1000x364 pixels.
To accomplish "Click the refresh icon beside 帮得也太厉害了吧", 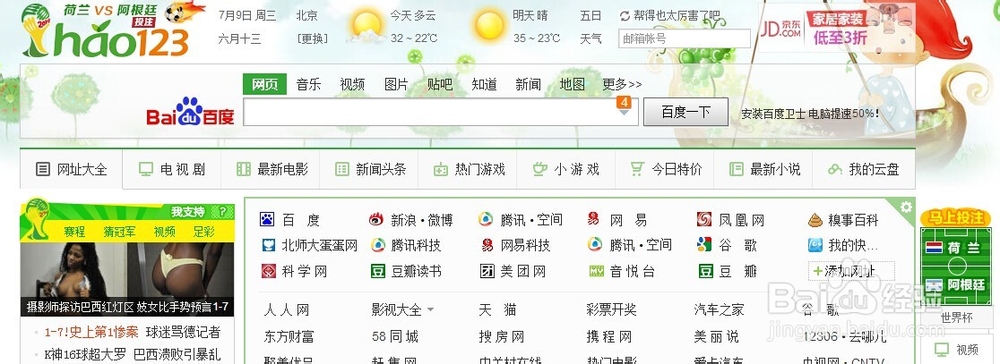I will pos(625,16).
